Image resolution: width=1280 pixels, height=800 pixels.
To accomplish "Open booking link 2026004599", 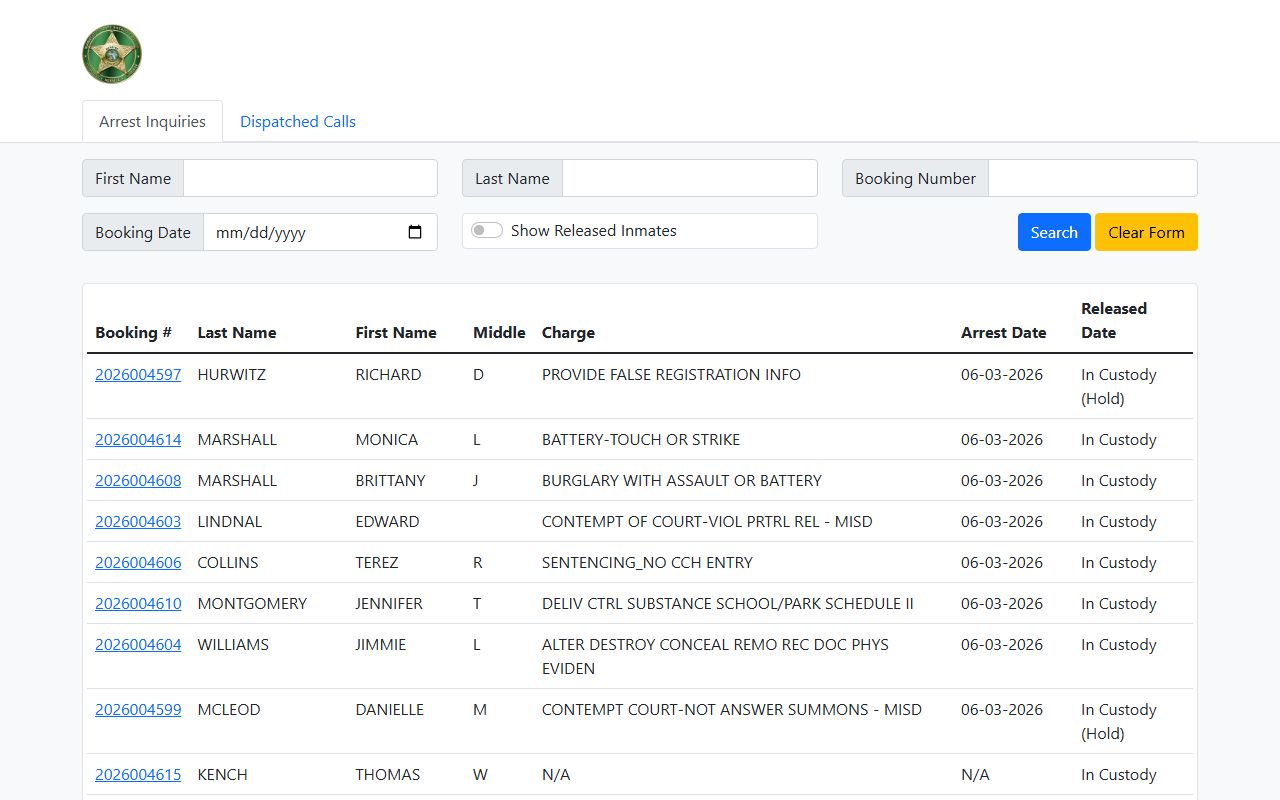I will [x=138, y=709].
